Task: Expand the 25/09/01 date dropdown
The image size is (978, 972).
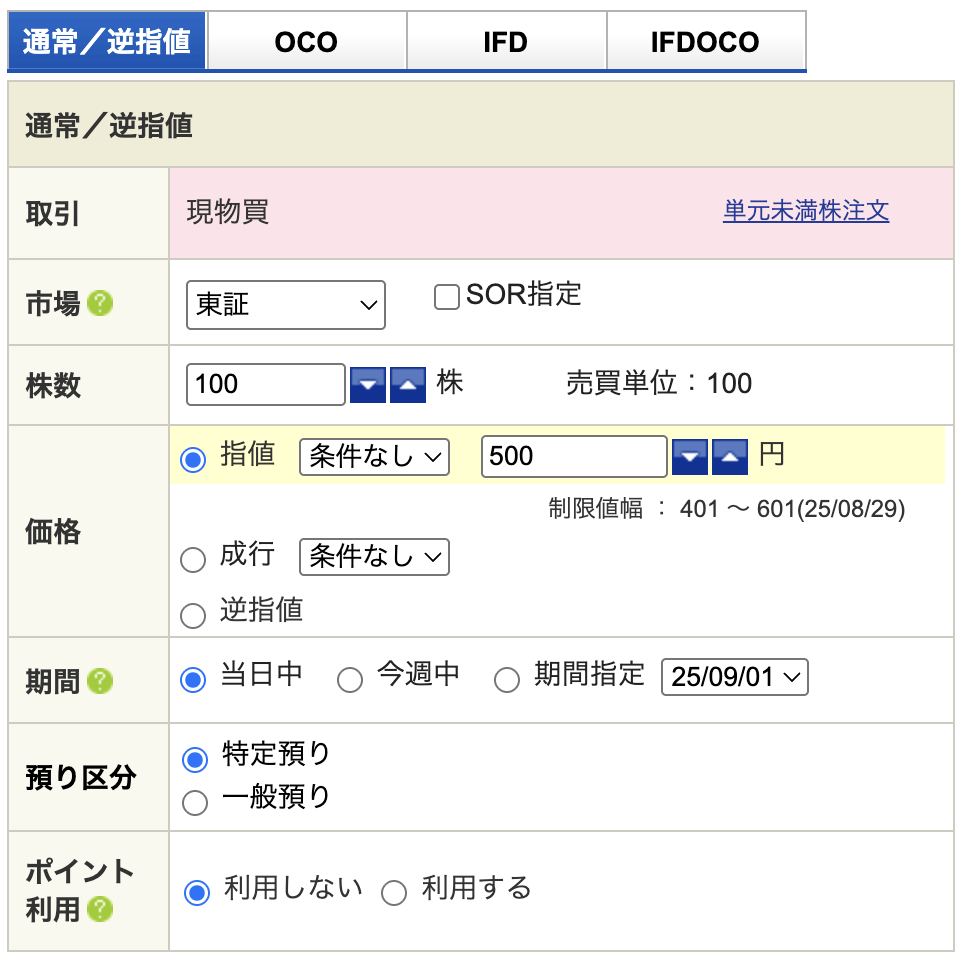Action: pos(734,677)
